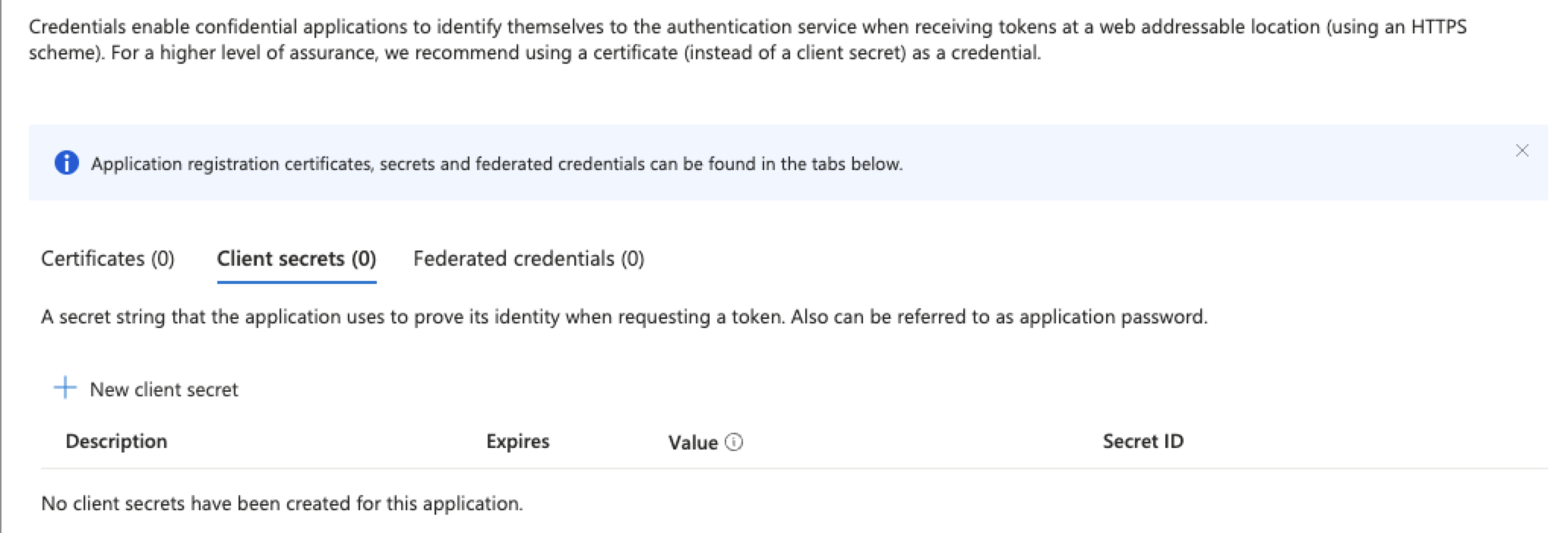The width and height of the screenshot is (1568, 533).
Task: Select the Client secrets (0) tab
Action: tap(296, 259)
